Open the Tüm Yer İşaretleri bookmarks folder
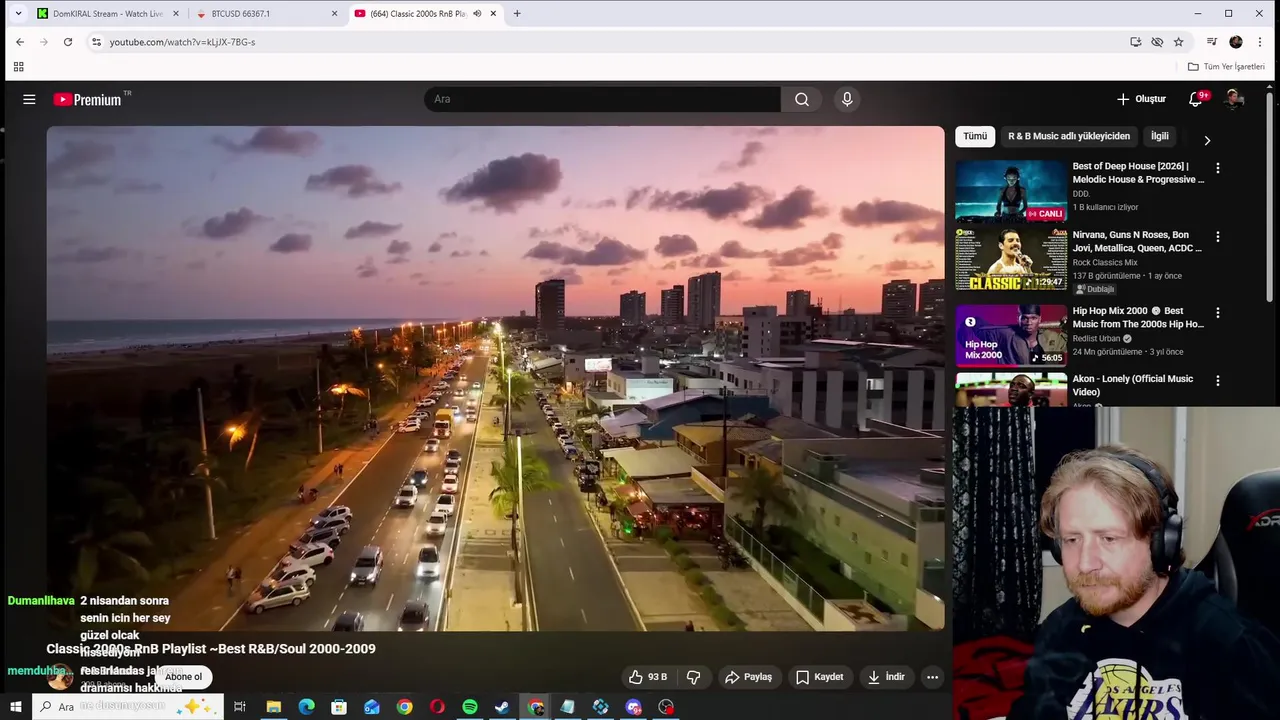Viewport: 1280px width, 720px height. (x=1226, y=67)
